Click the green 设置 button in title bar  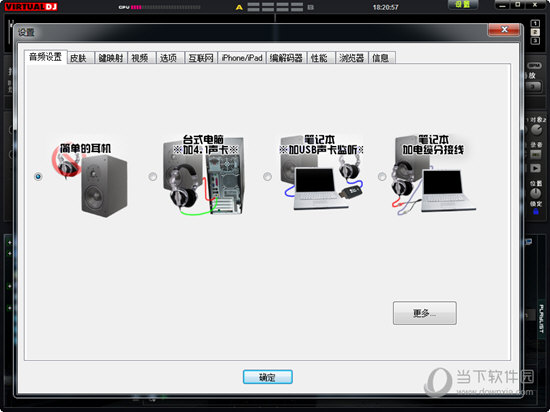pyautogui.click(x=463, y=5)
